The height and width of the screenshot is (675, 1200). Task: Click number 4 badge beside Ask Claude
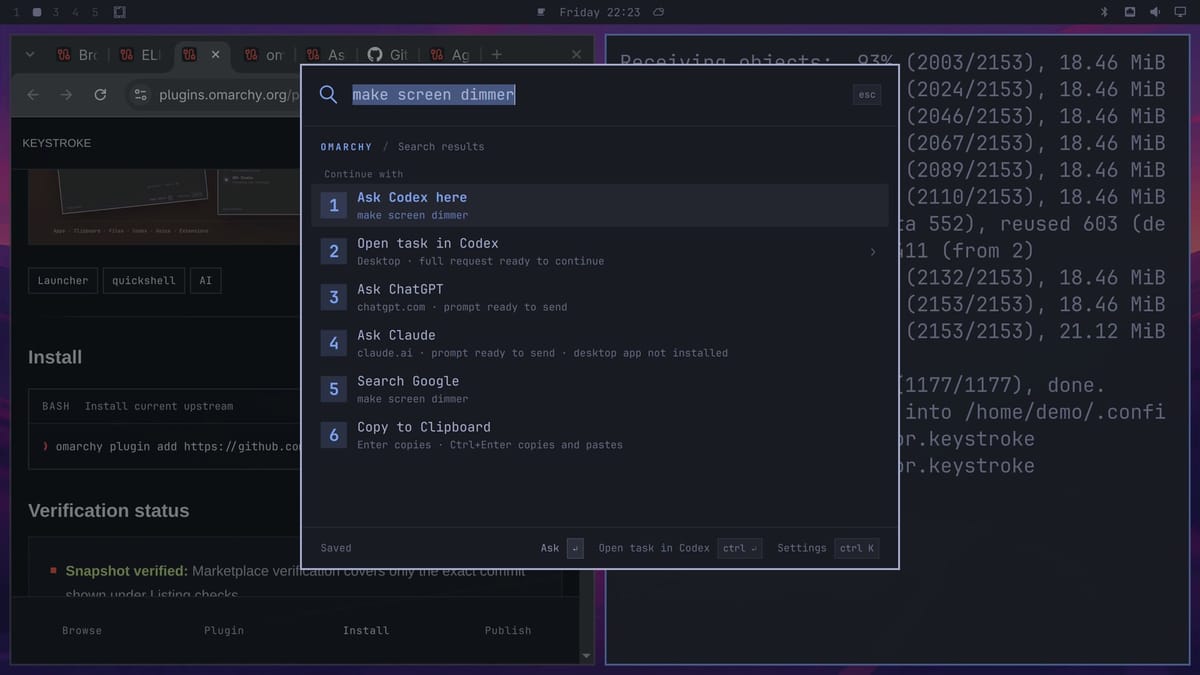(x=334, y=343)
